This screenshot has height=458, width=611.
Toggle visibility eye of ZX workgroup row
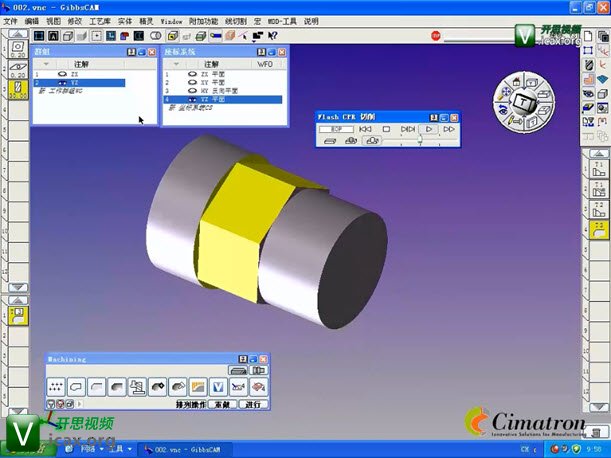click(x=62, y=74)
